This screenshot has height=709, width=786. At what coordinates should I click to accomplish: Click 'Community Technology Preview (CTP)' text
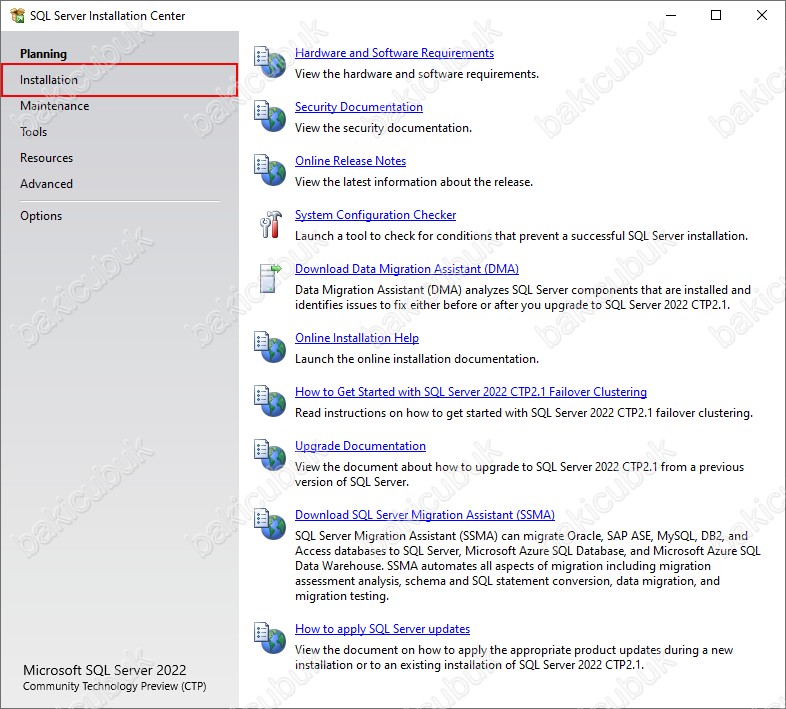coord(115,686)
